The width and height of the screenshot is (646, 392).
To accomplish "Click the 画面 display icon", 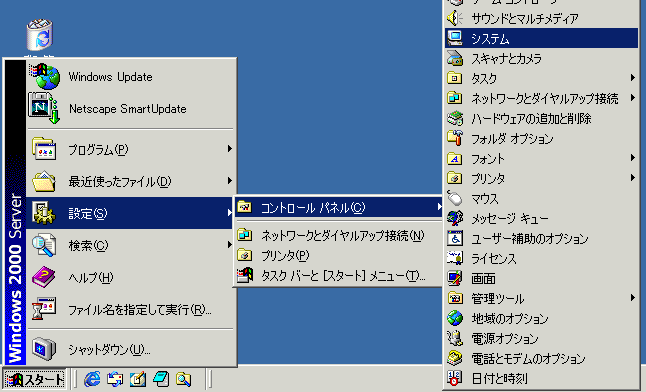I will click(x=455, y=278).
